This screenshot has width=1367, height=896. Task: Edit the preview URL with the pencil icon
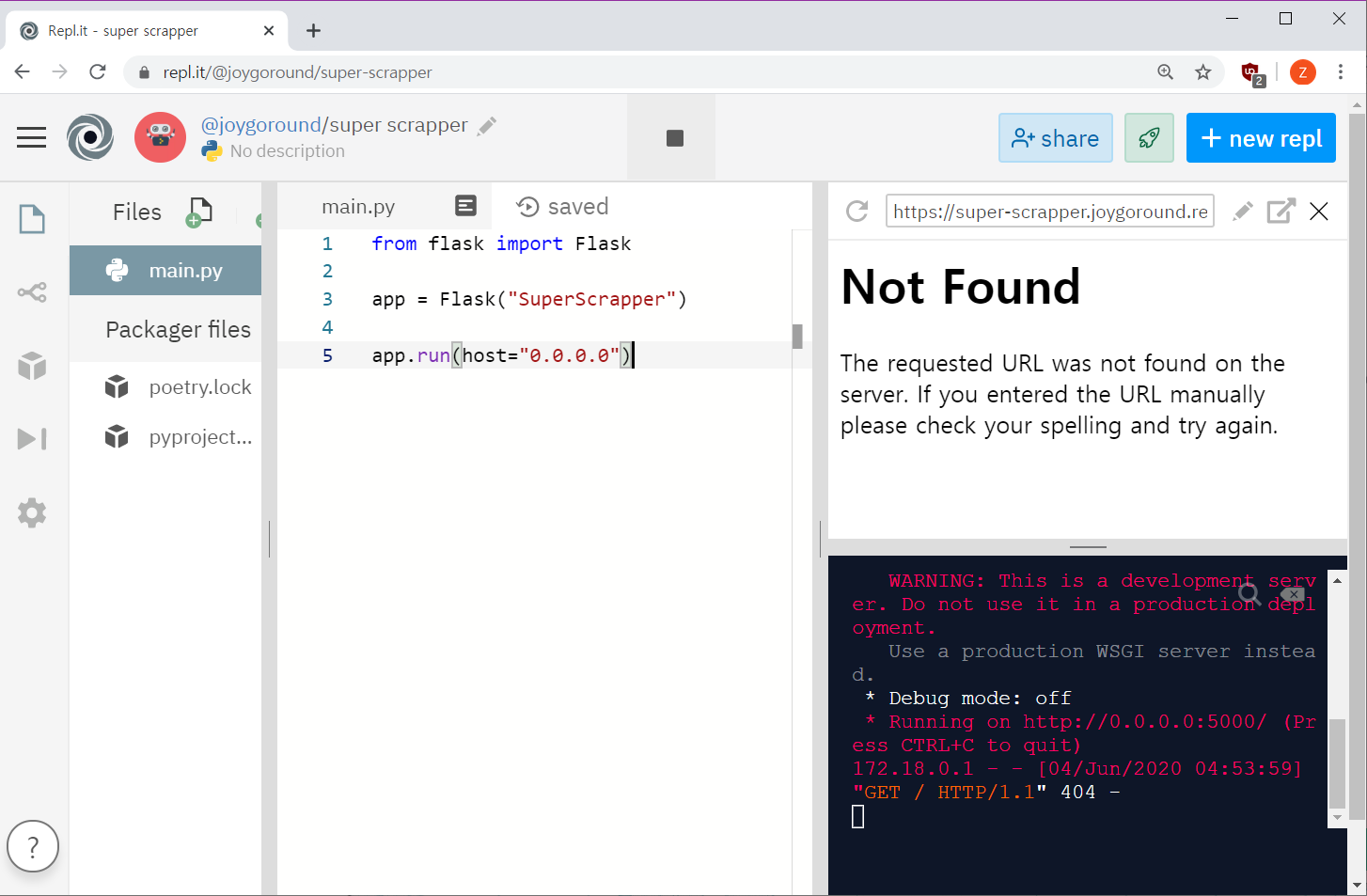[1243, 212]
